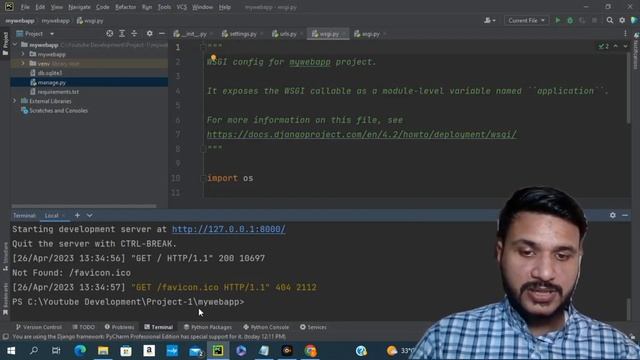Click the intention lightbulb in the editor
Viewport: 640px width, 360px height.
[x=213, y=58]
